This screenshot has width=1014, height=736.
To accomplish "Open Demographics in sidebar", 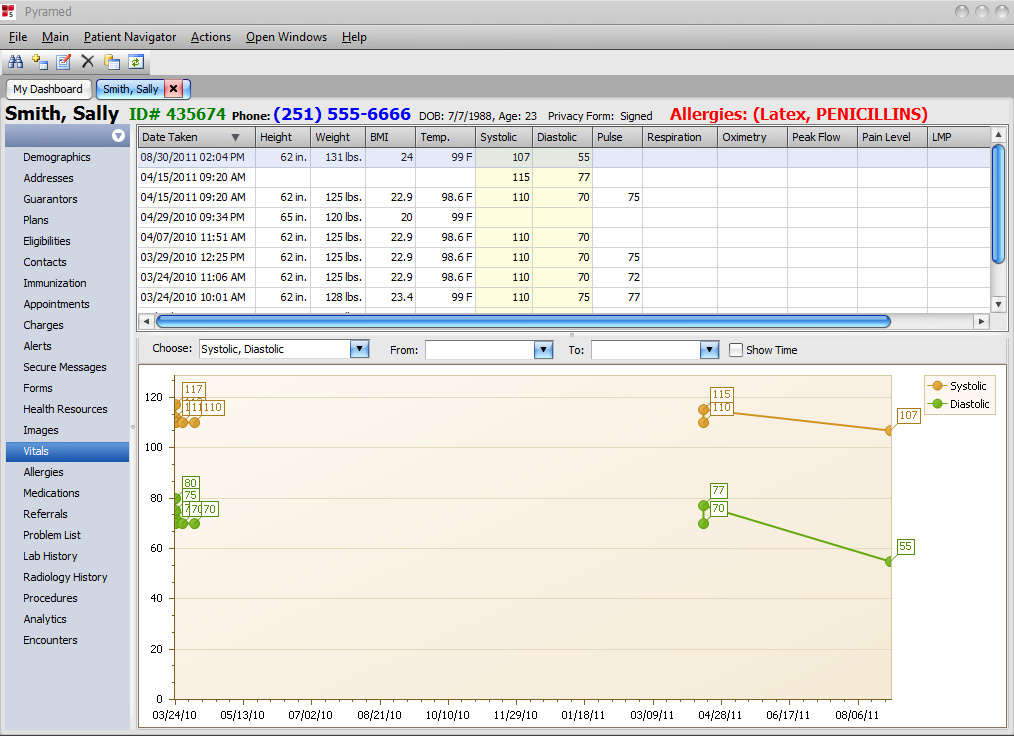I will pos(57,157).
